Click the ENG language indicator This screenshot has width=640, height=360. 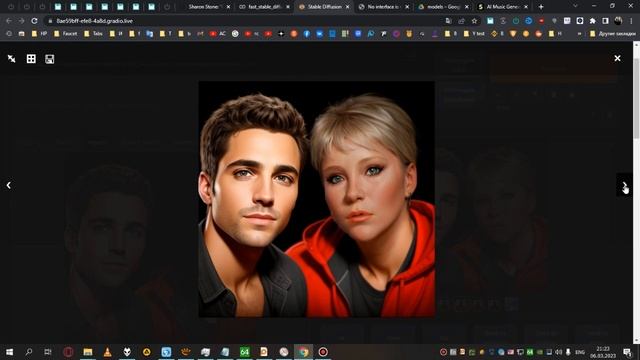click(x=580, y=352)
